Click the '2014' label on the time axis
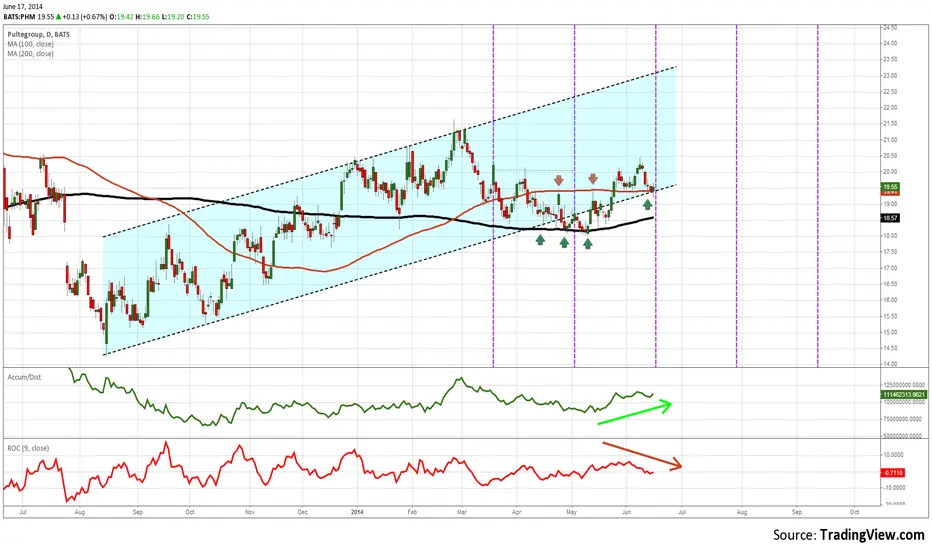 tap(357, 512)
